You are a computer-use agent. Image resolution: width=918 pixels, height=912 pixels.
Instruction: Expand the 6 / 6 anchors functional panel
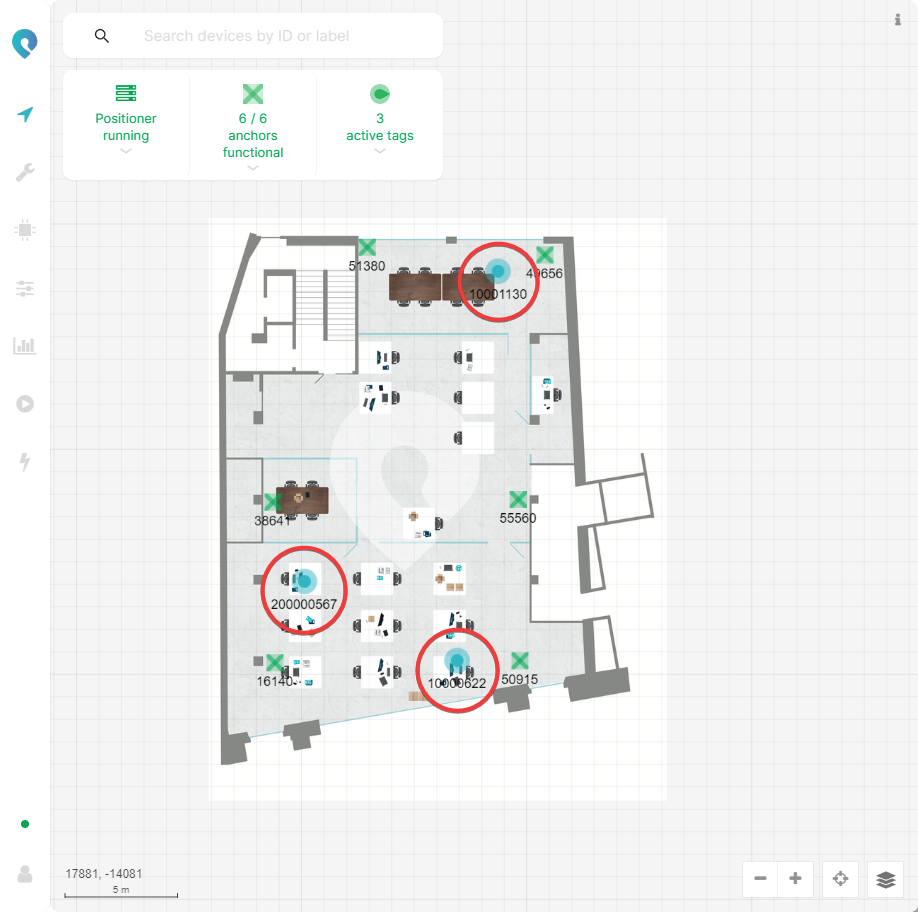[x=253, y=126]
